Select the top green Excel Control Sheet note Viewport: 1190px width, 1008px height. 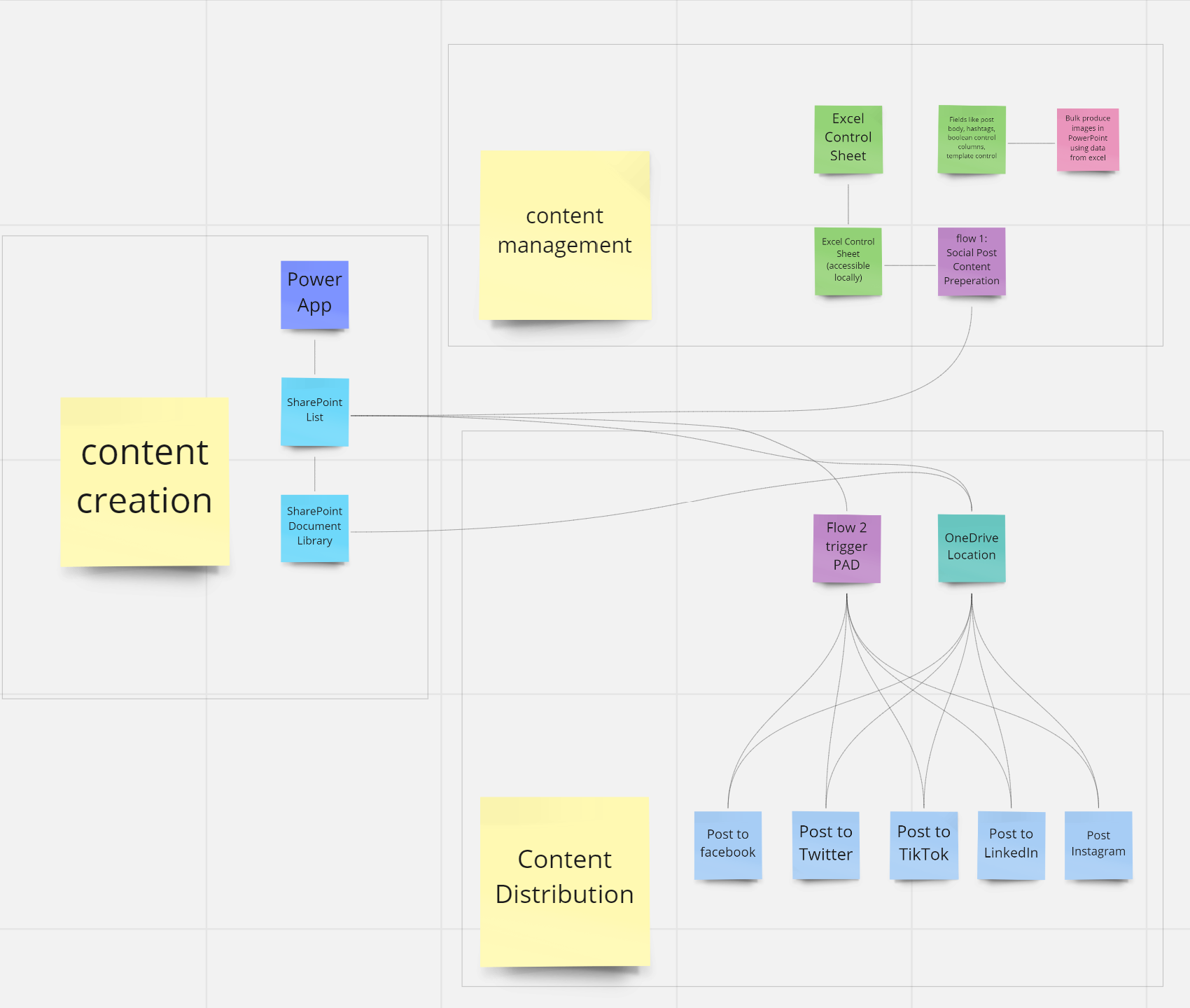point(848,139)
